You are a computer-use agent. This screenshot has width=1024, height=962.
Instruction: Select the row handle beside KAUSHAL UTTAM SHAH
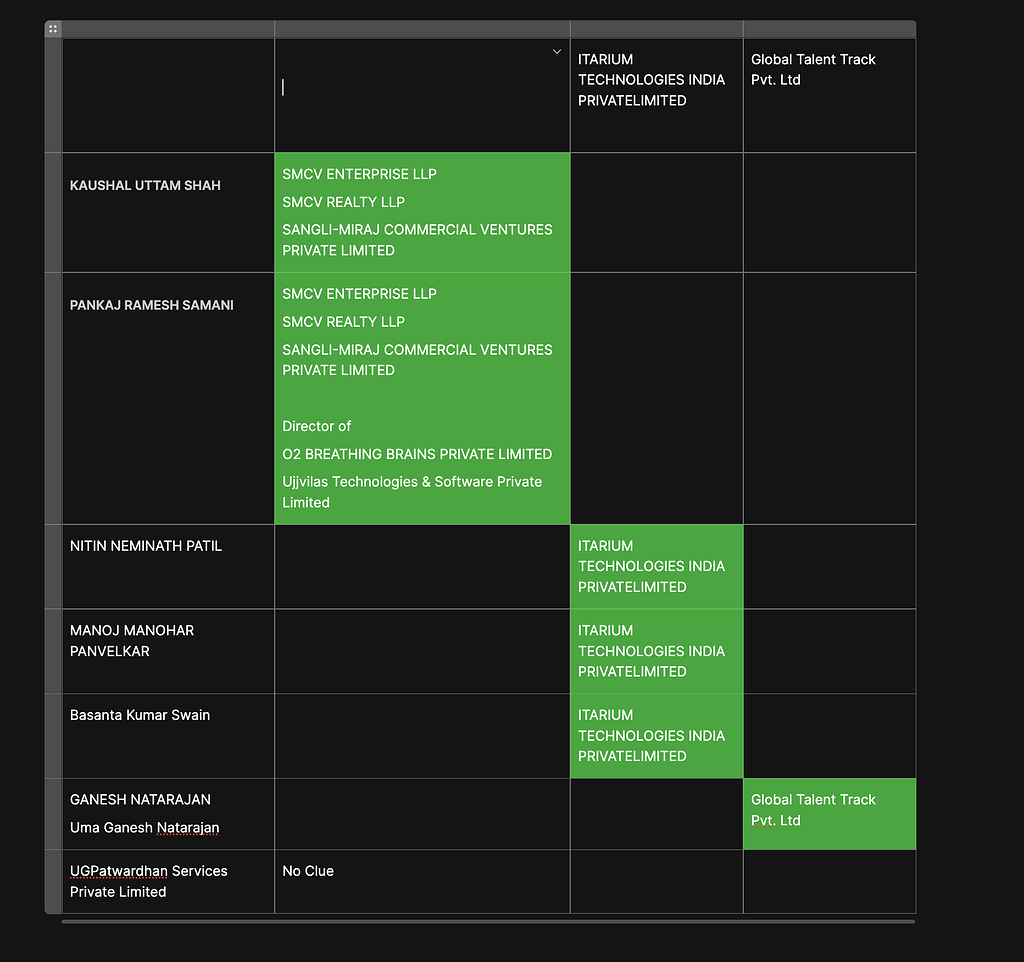click(53, 212)
